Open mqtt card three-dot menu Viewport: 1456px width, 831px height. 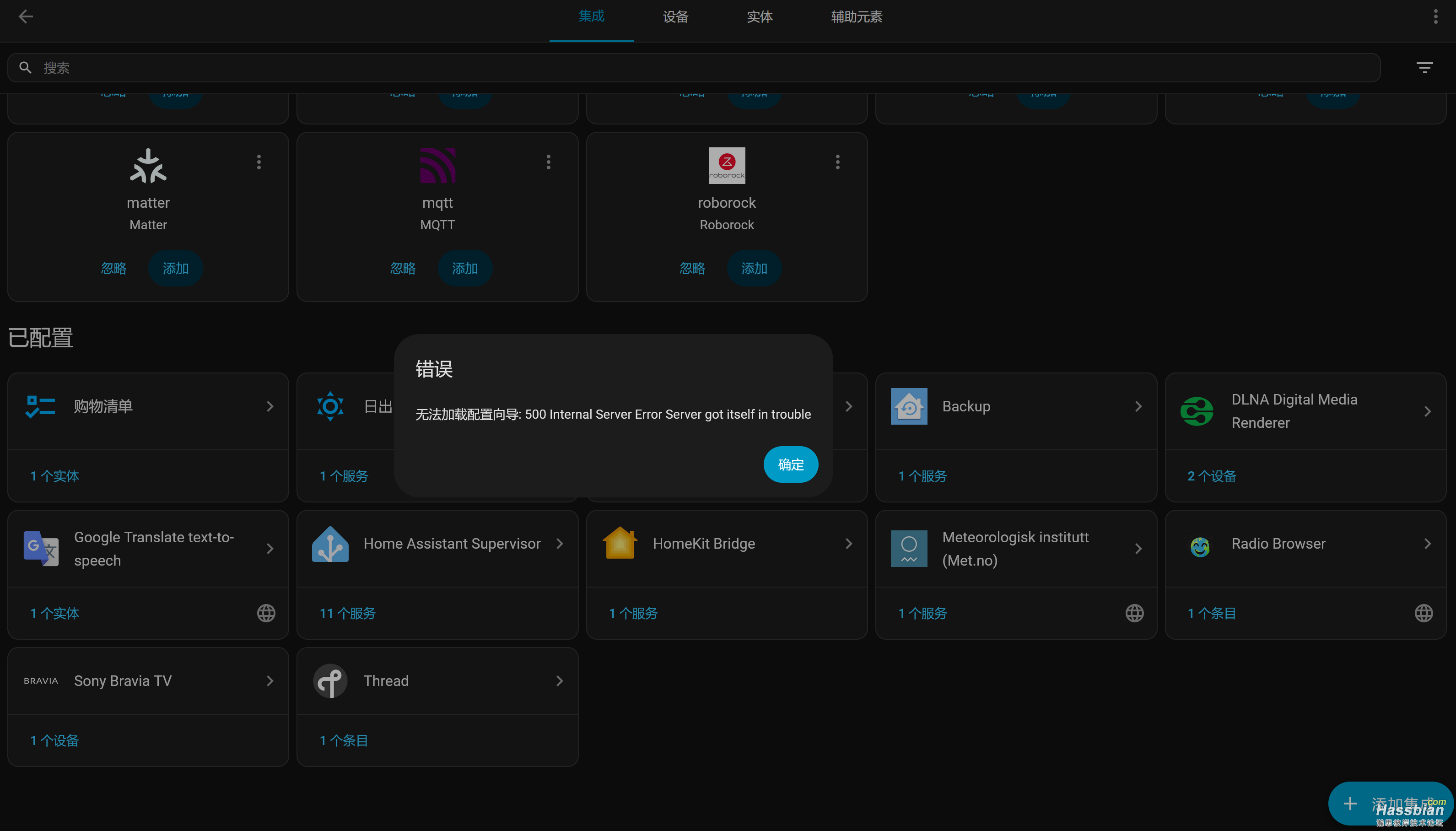pyautogui.click(x=548, y=162)
